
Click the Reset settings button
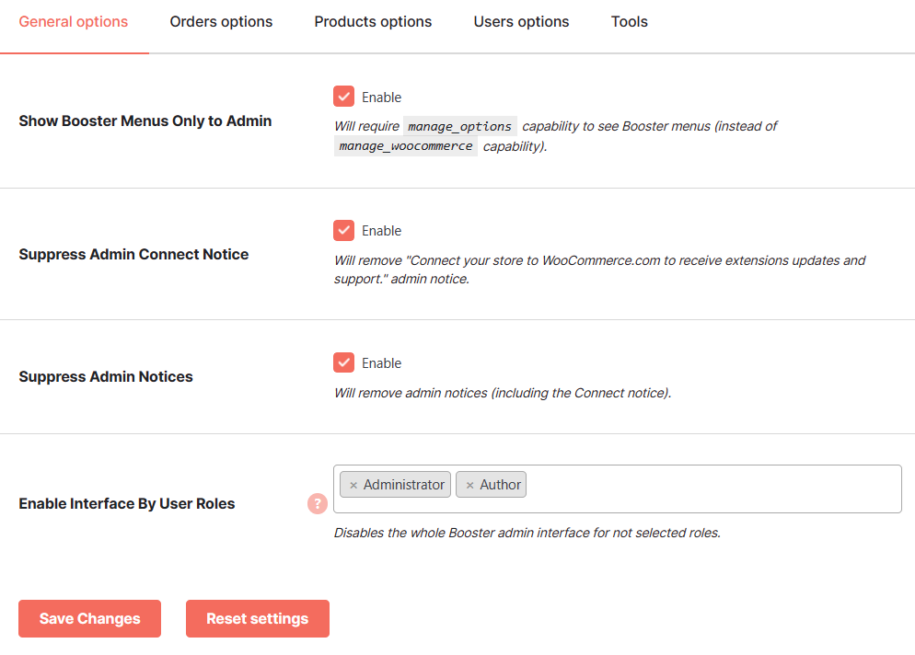[257, 618]
